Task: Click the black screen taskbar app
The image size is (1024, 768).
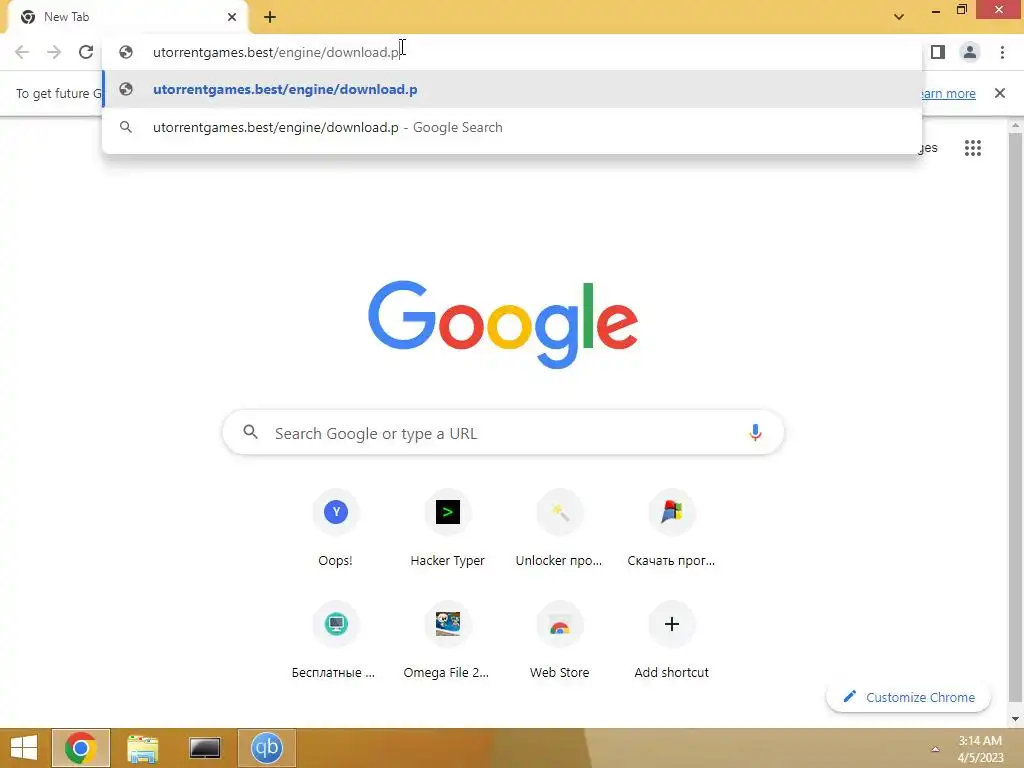Action: (x=204, y=748)
